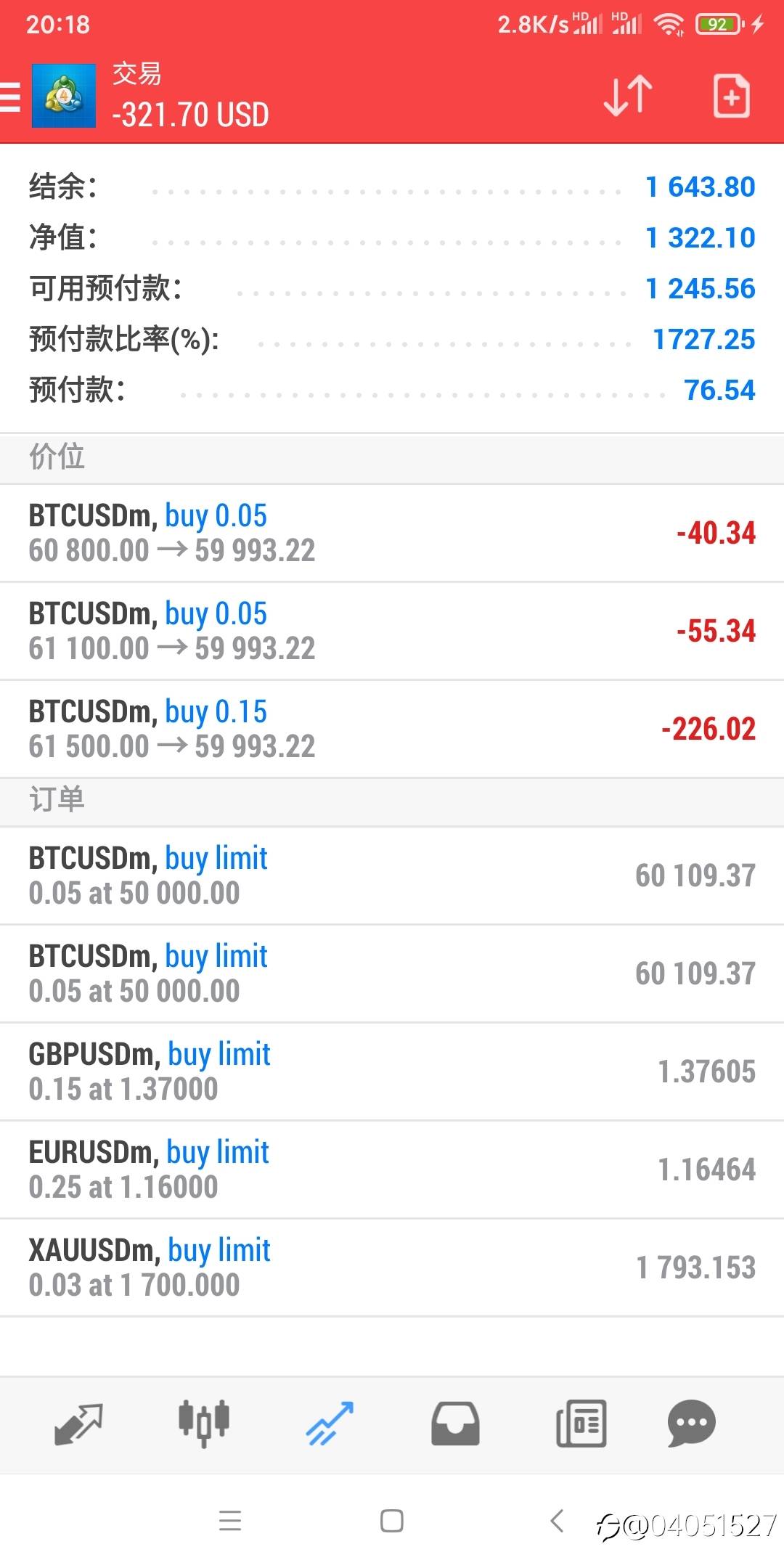Image resolution: width=784 pixels, height=1568 pixels.
Task: Select the Trade tab trend icon
Action: click(x=329, y=1424)
